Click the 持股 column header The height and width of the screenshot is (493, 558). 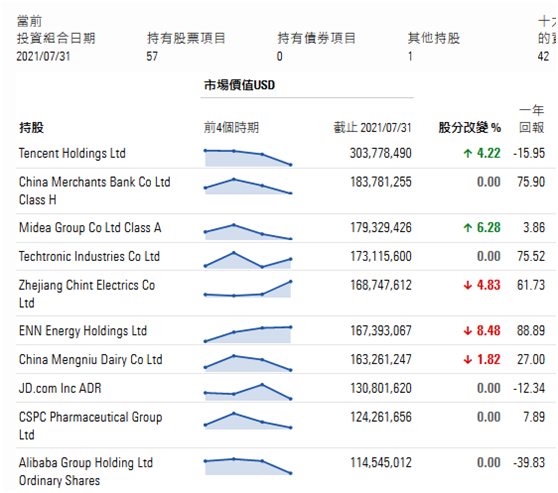click(x=31, y=127)
